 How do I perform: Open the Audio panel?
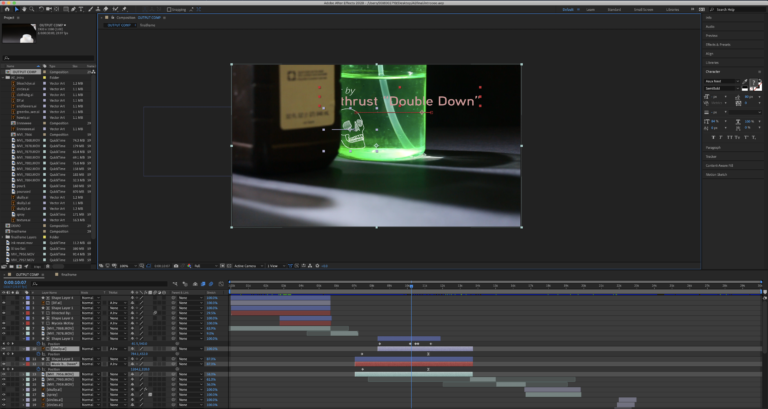(710, 26)
